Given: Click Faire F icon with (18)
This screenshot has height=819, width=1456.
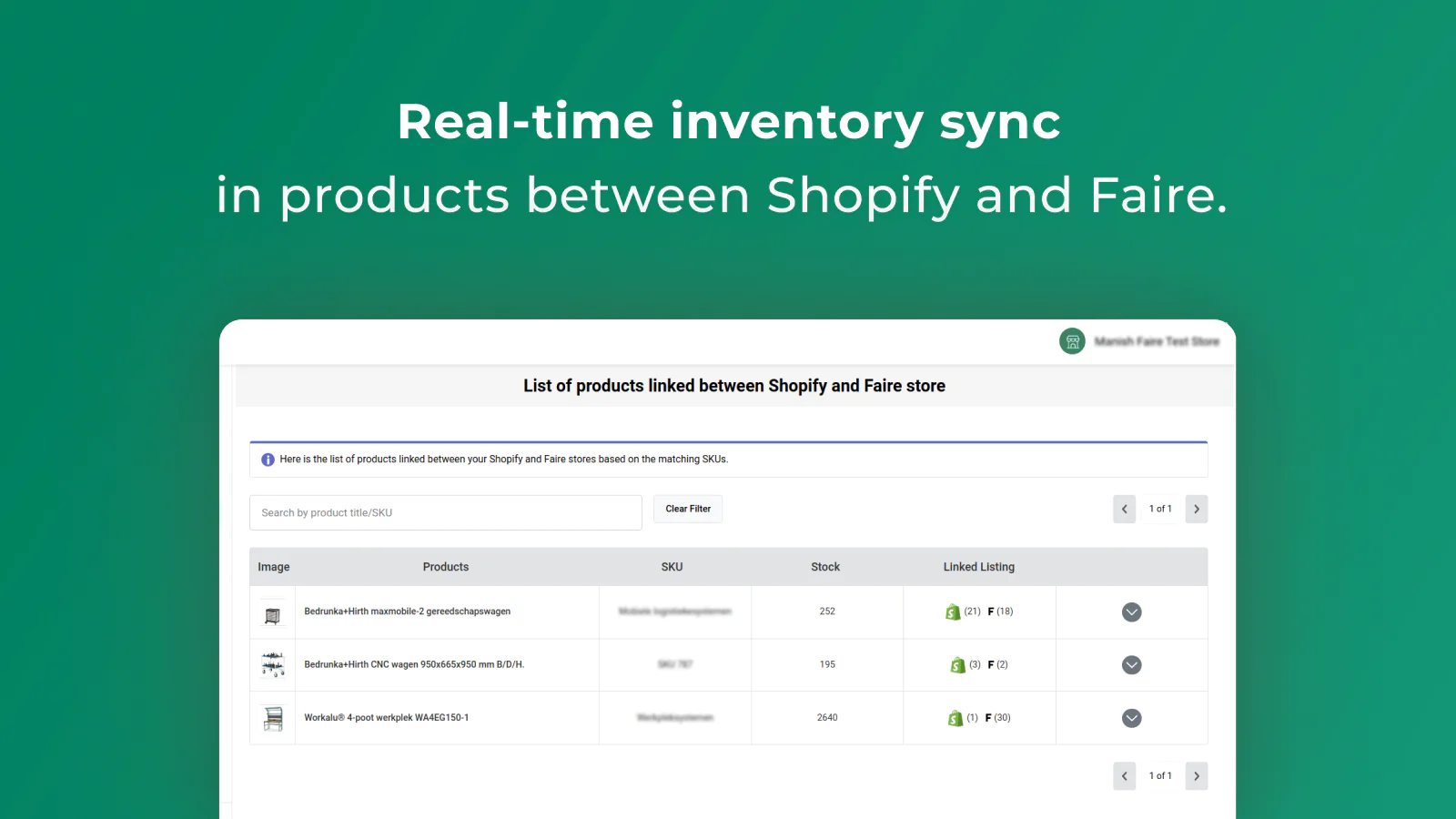Looking at the screenshot, I should click(991, 612).
